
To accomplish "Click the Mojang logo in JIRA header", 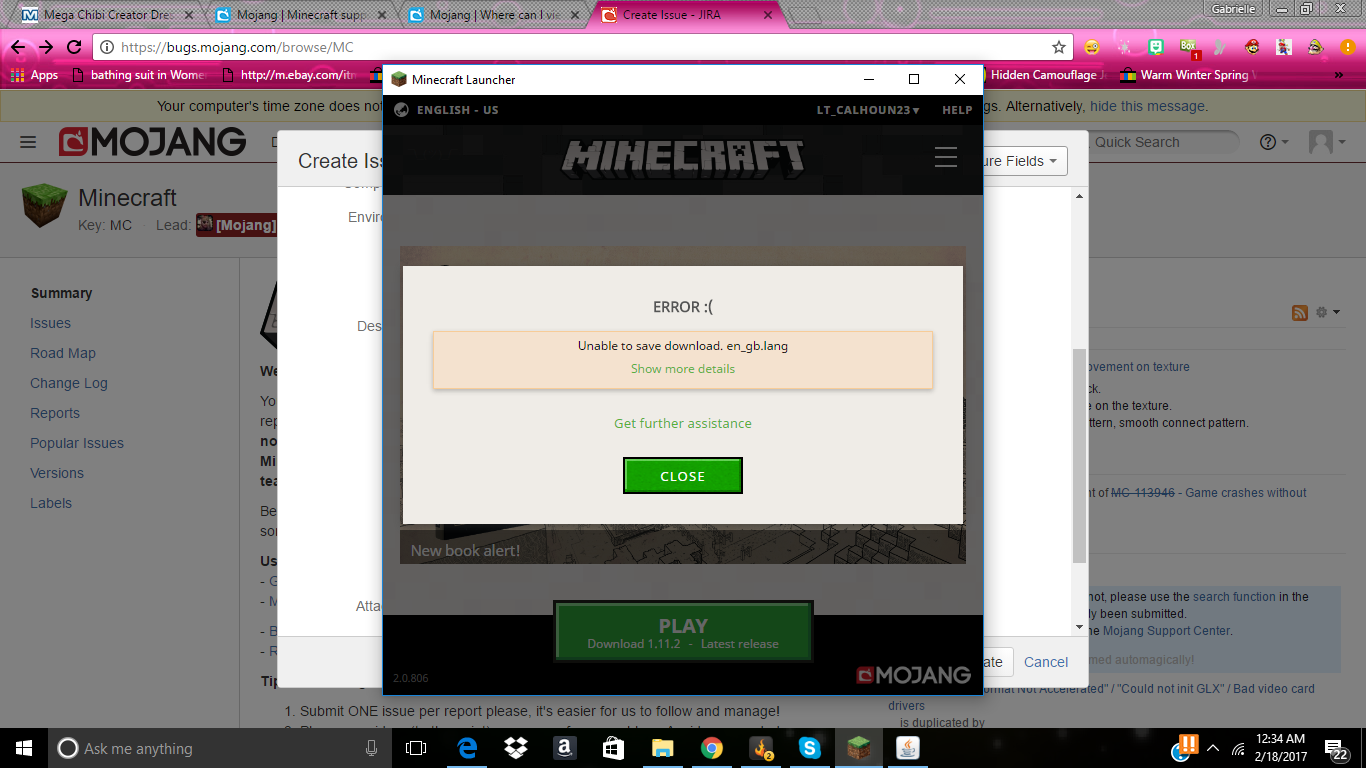I will tap(152, 142).
